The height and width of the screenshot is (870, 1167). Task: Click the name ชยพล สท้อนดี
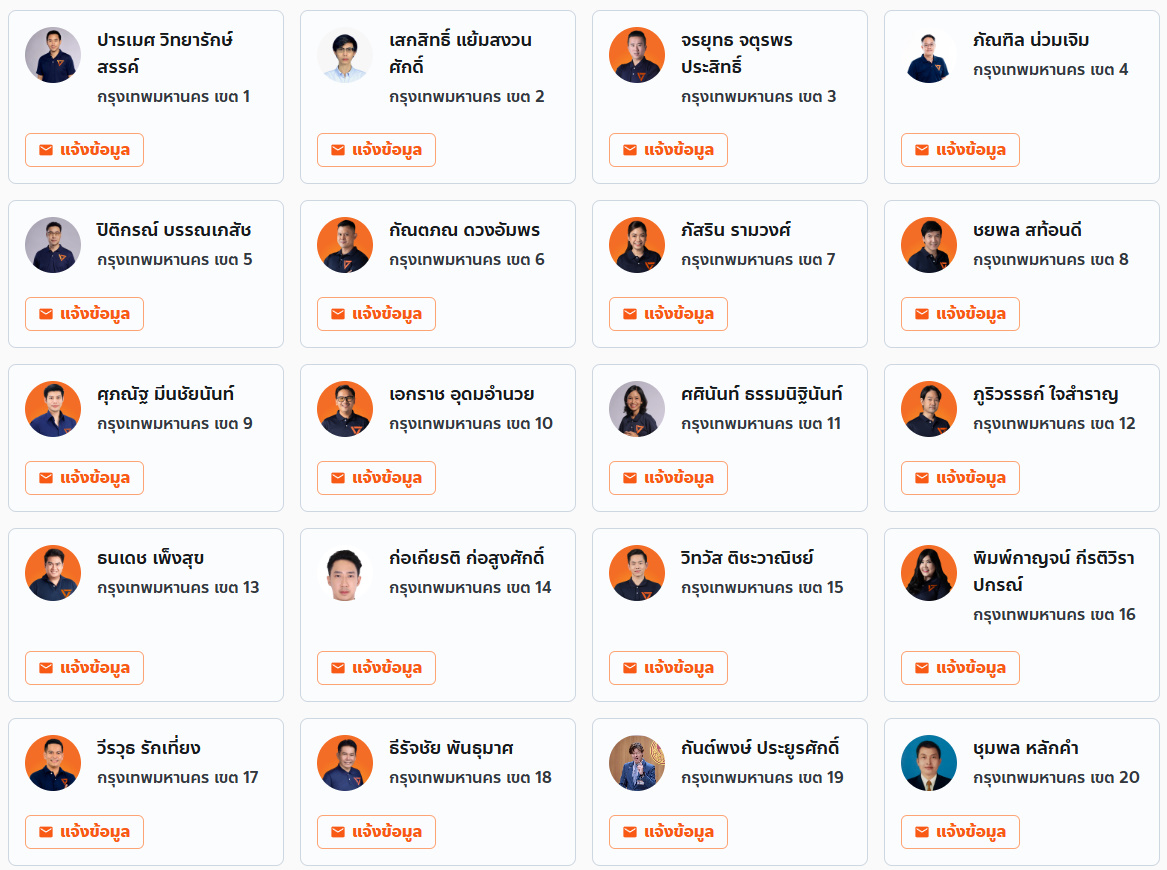point(1027,230)
